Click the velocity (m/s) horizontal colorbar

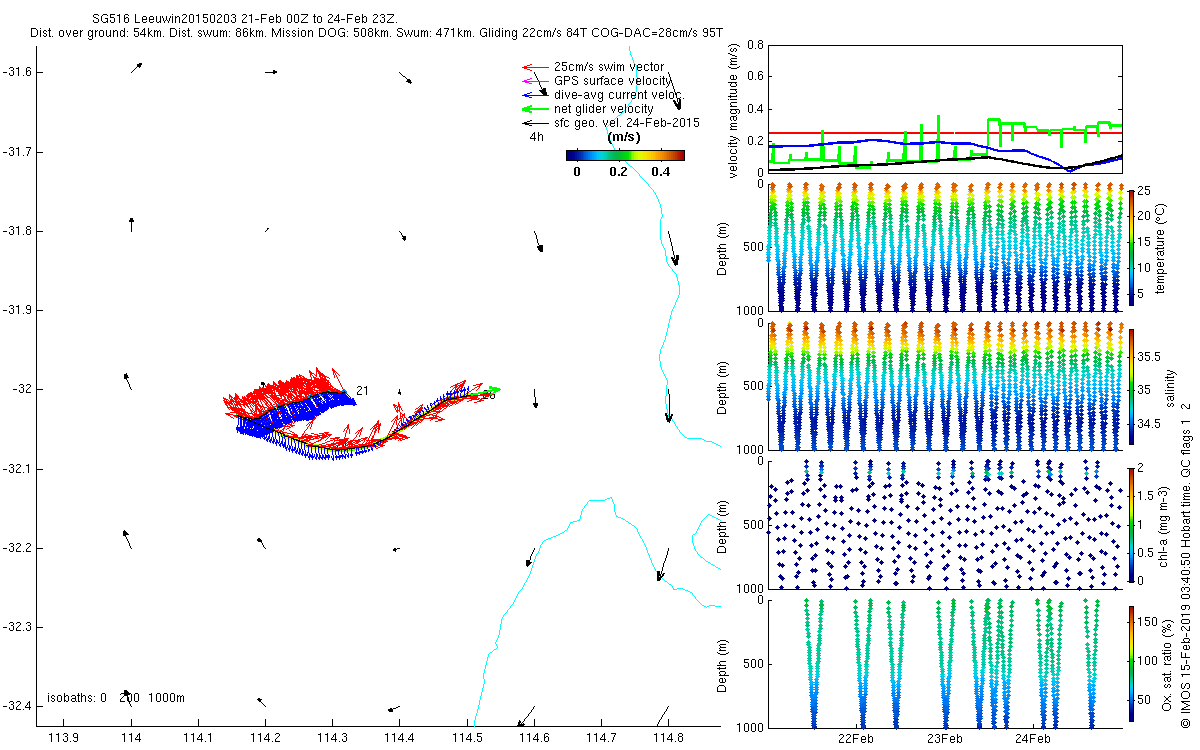coord(624,155)
